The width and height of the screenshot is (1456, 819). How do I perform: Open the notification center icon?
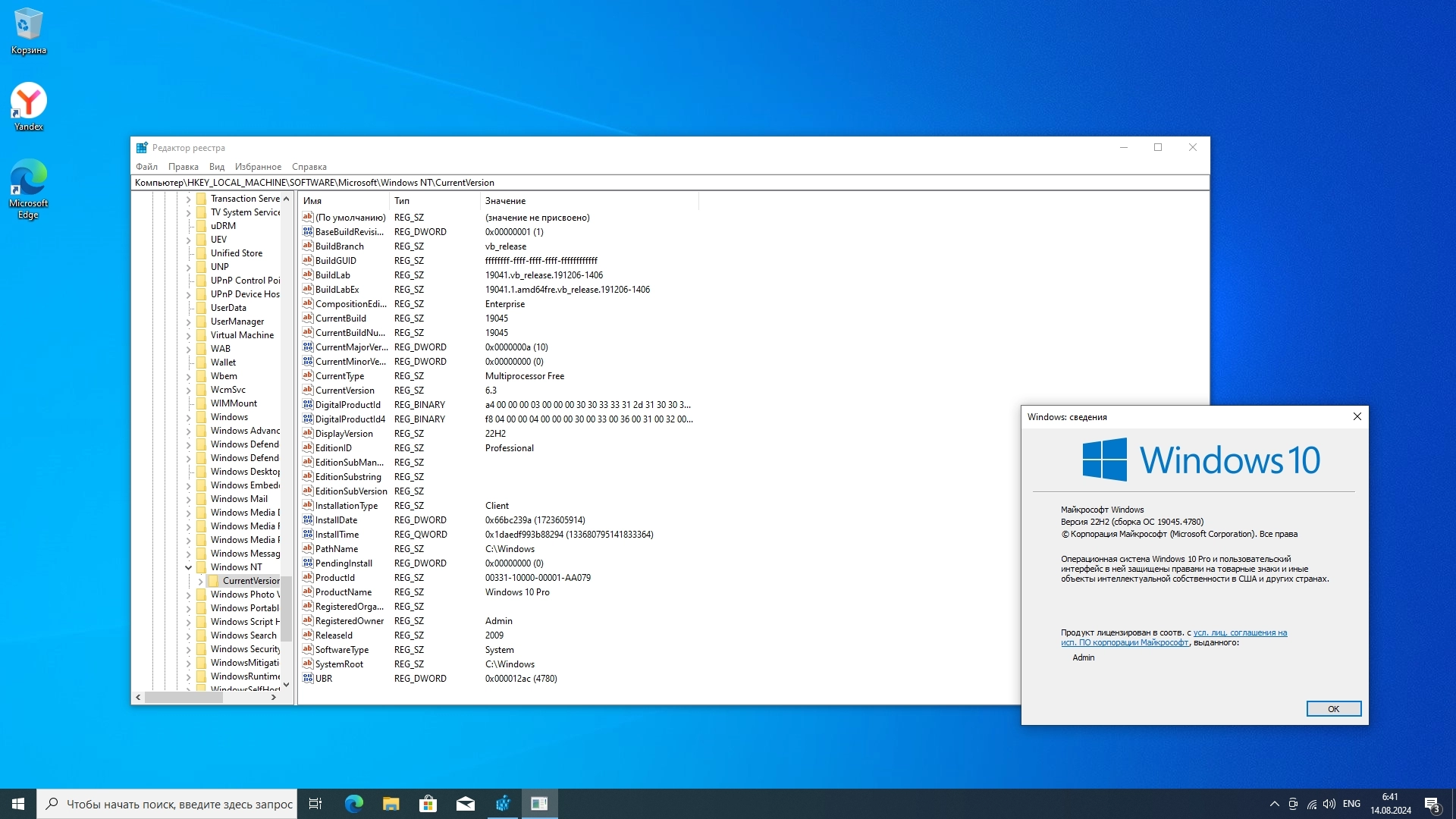pyautogui.click(x=1432, y=804)
